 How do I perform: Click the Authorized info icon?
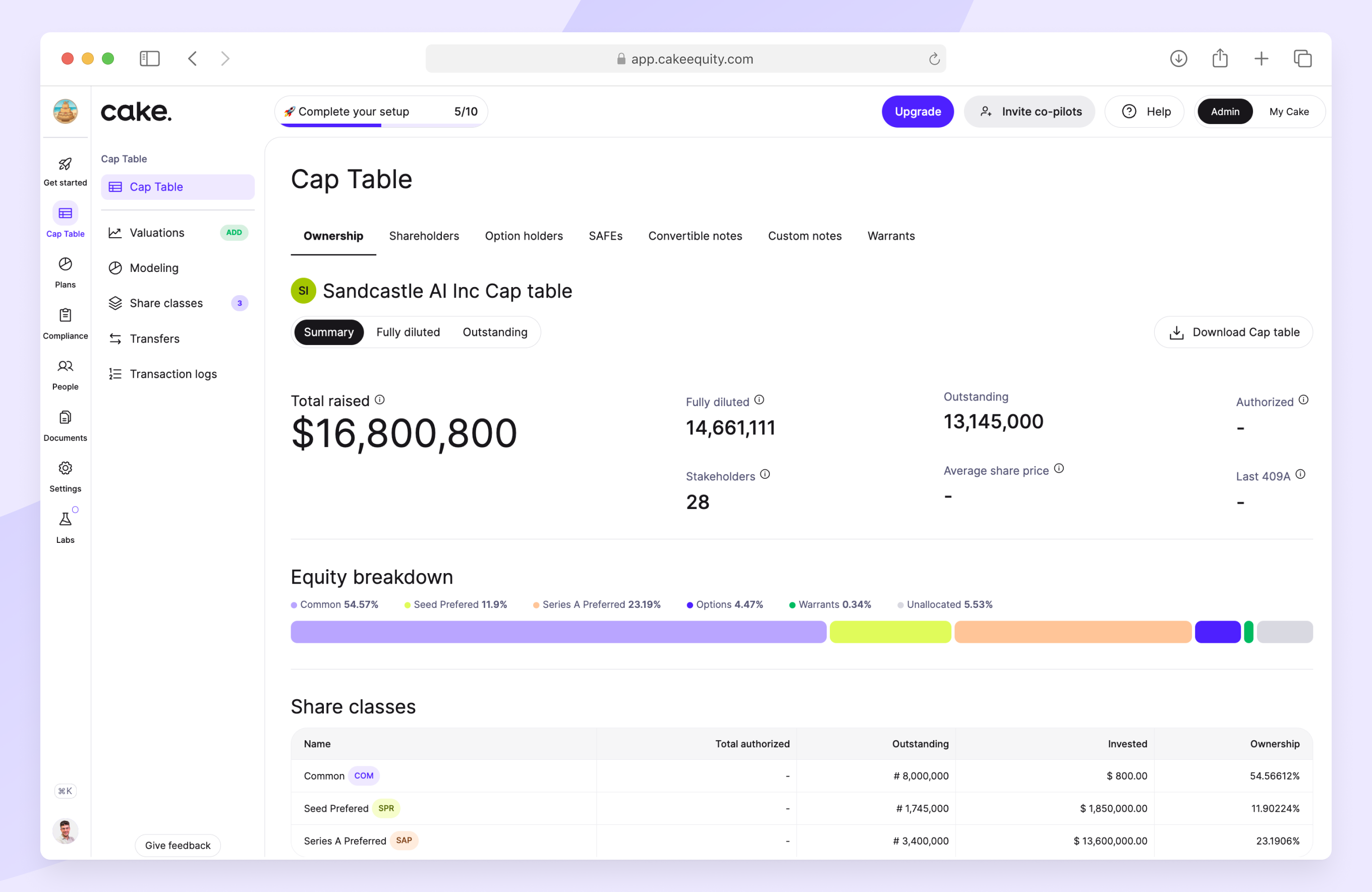(x=1303, y=400)
